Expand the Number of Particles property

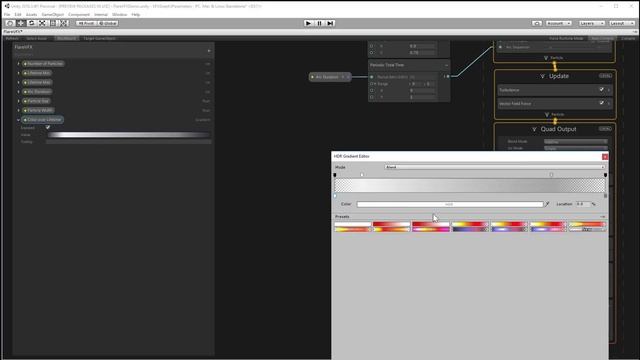point(18,64)
